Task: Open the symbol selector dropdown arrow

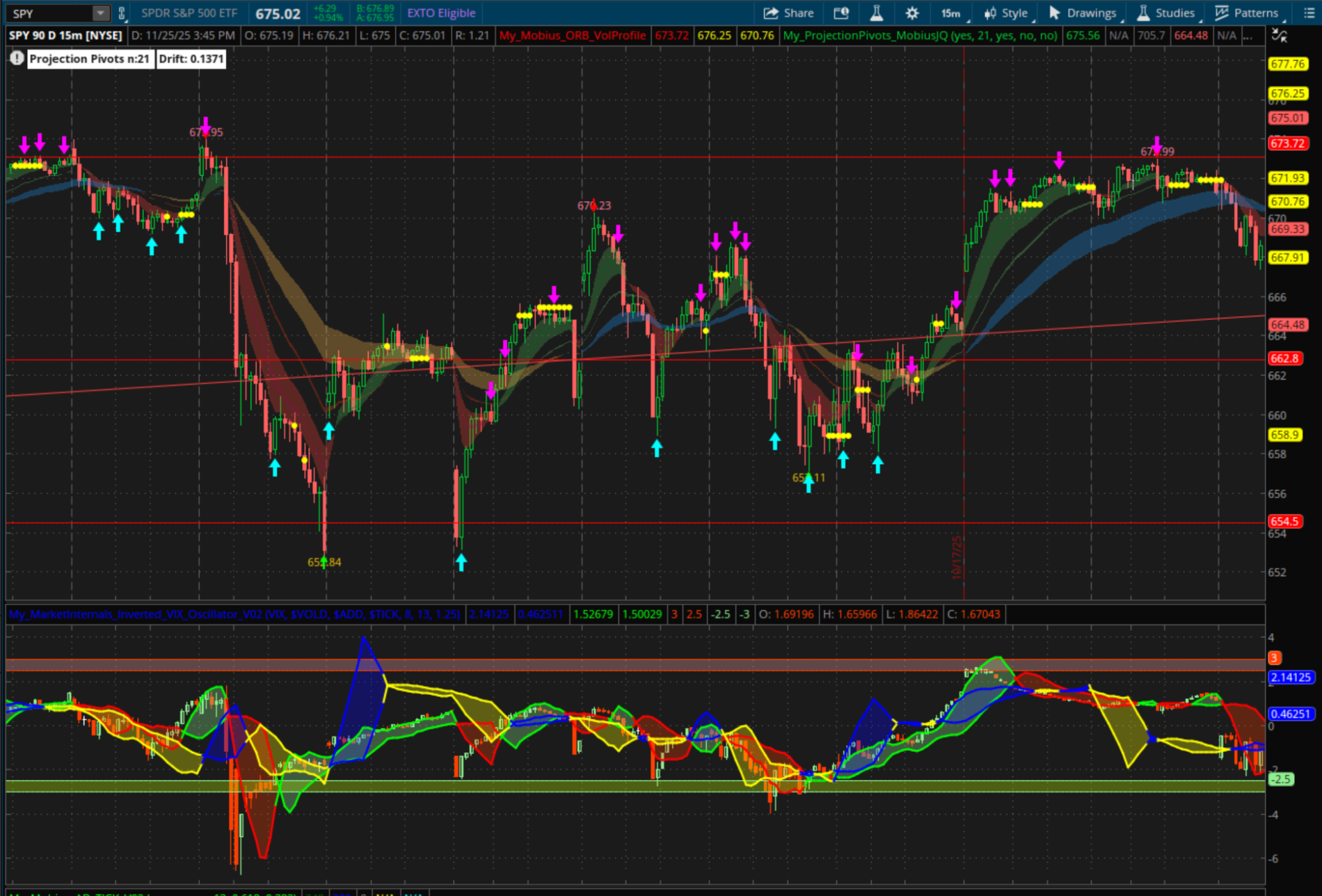Action: point(101,13)
